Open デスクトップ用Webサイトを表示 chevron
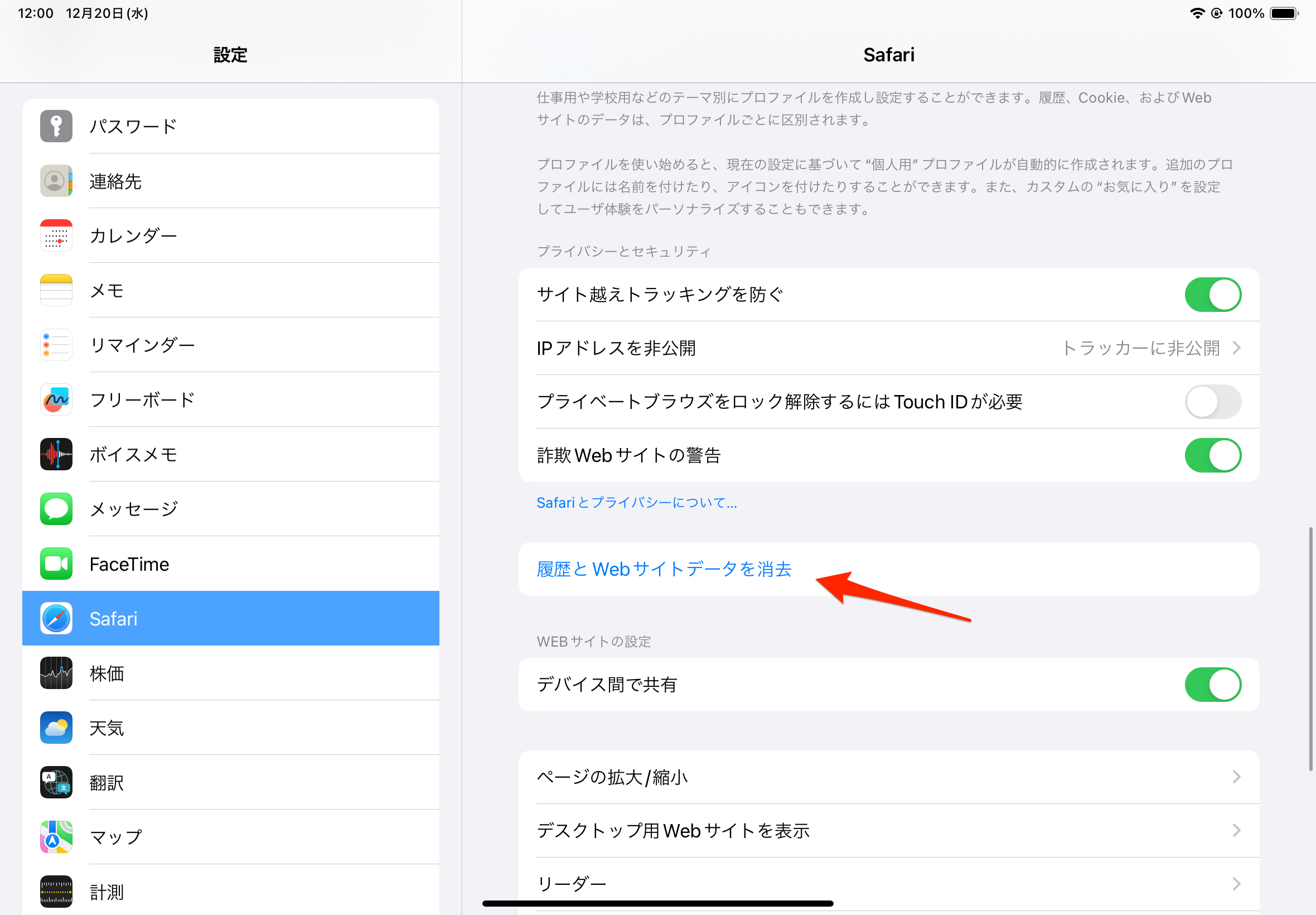 click(x=1236, y=831)
